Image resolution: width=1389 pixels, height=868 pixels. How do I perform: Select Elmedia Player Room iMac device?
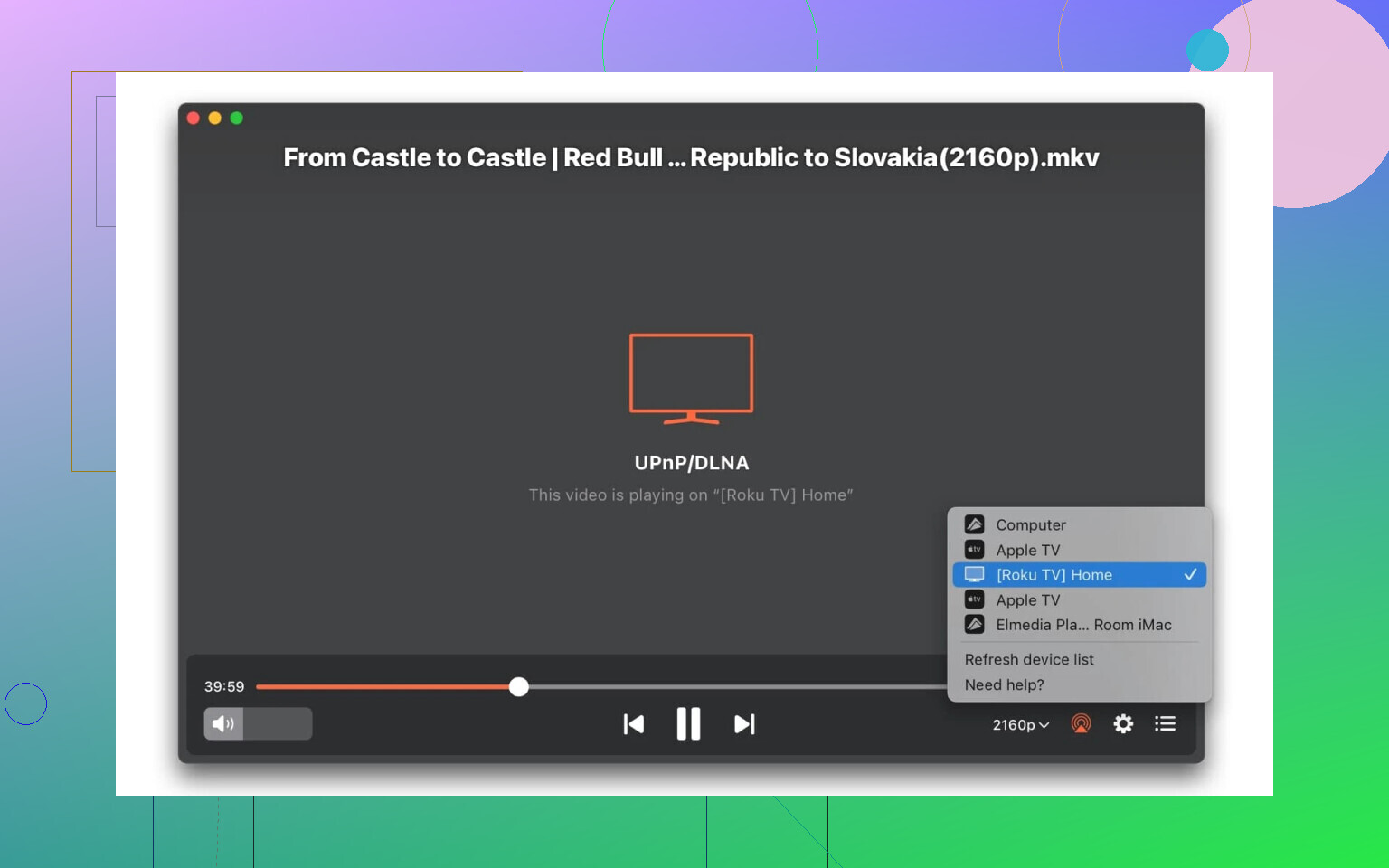[x=1083, y=625]
